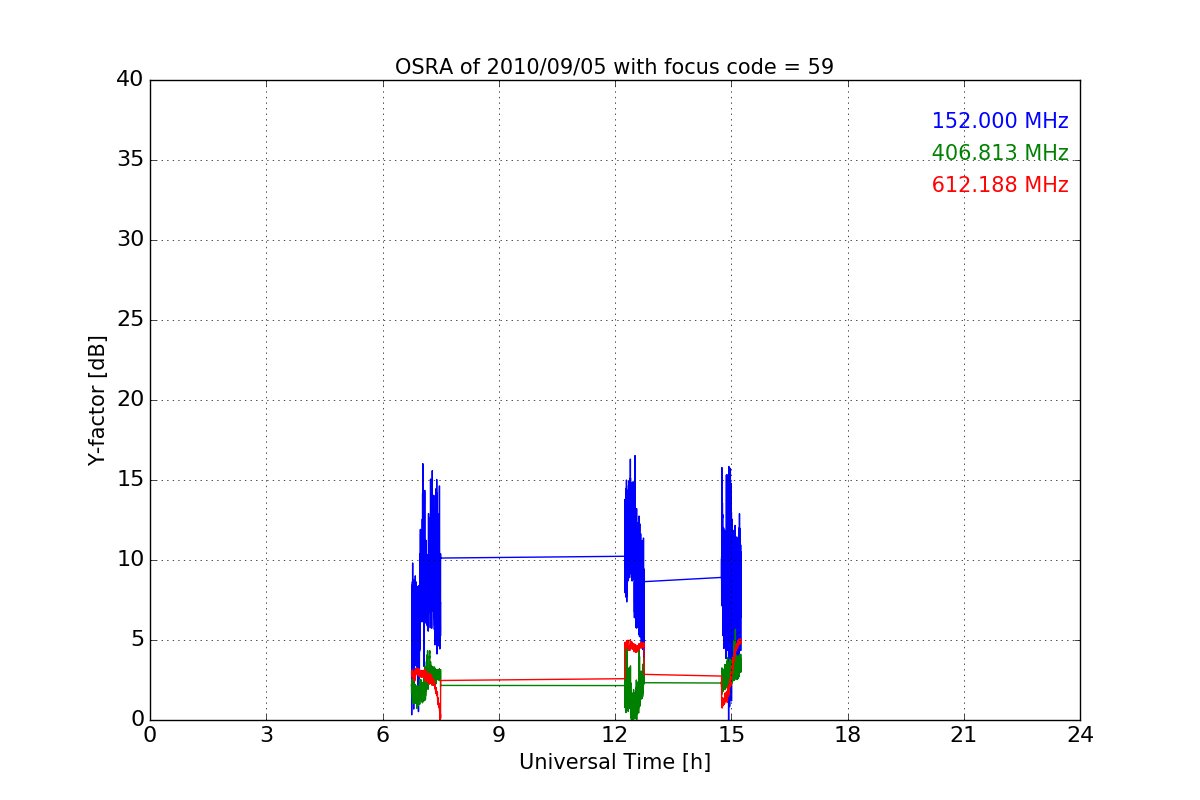Click the y-axis tick label 30
1200x800 pixels.
coord(130,240)
